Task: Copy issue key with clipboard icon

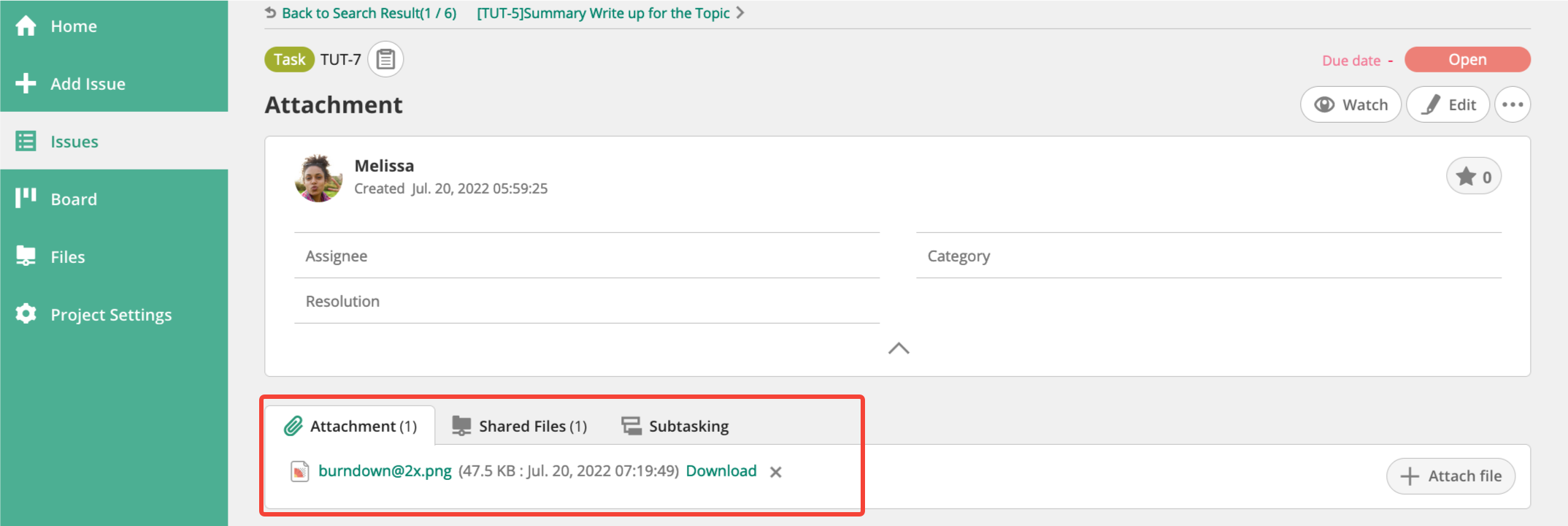Action: click(x=385, y=59)
